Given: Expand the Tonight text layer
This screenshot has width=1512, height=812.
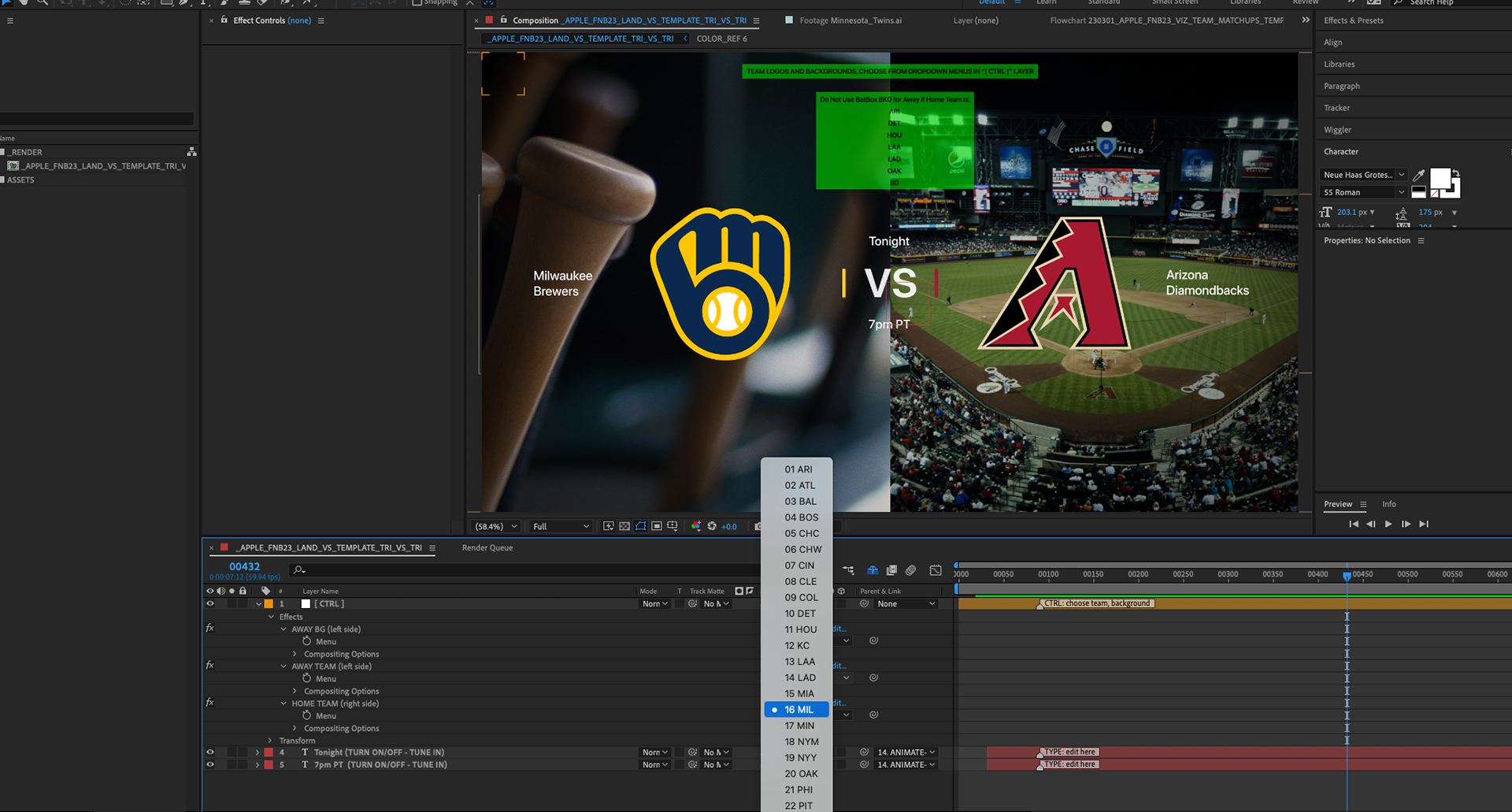Looking at the screenshot, I should (x=258, y=752).
